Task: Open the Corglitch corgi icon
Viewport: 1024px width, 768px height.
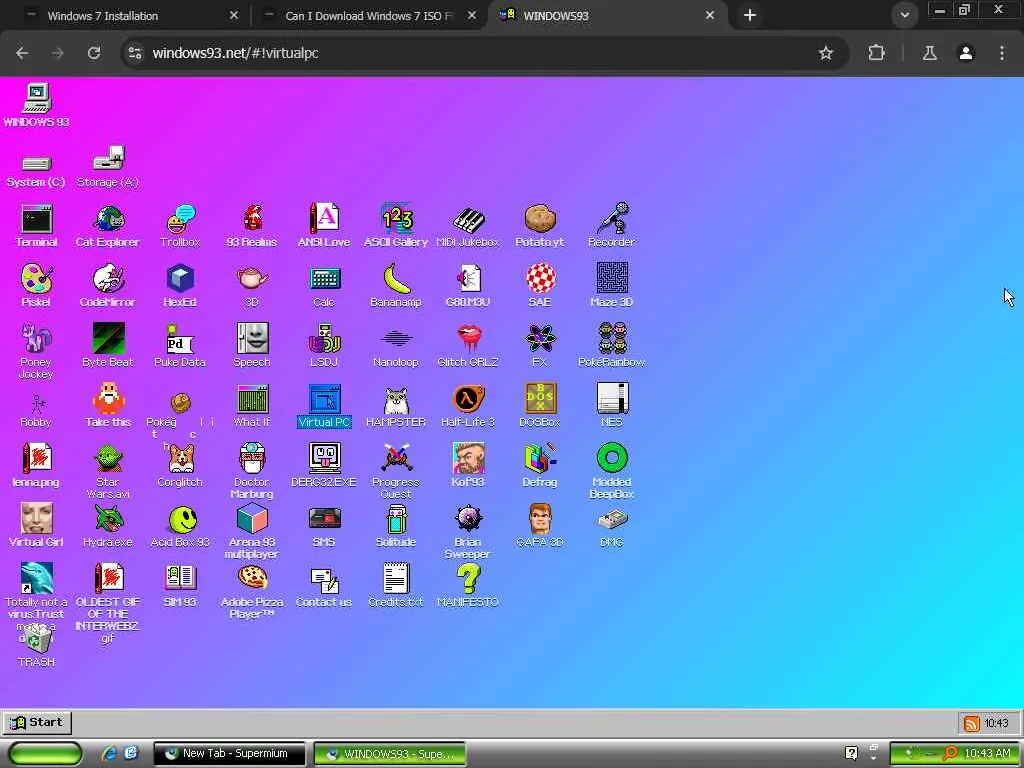Action: coord(180,466)
